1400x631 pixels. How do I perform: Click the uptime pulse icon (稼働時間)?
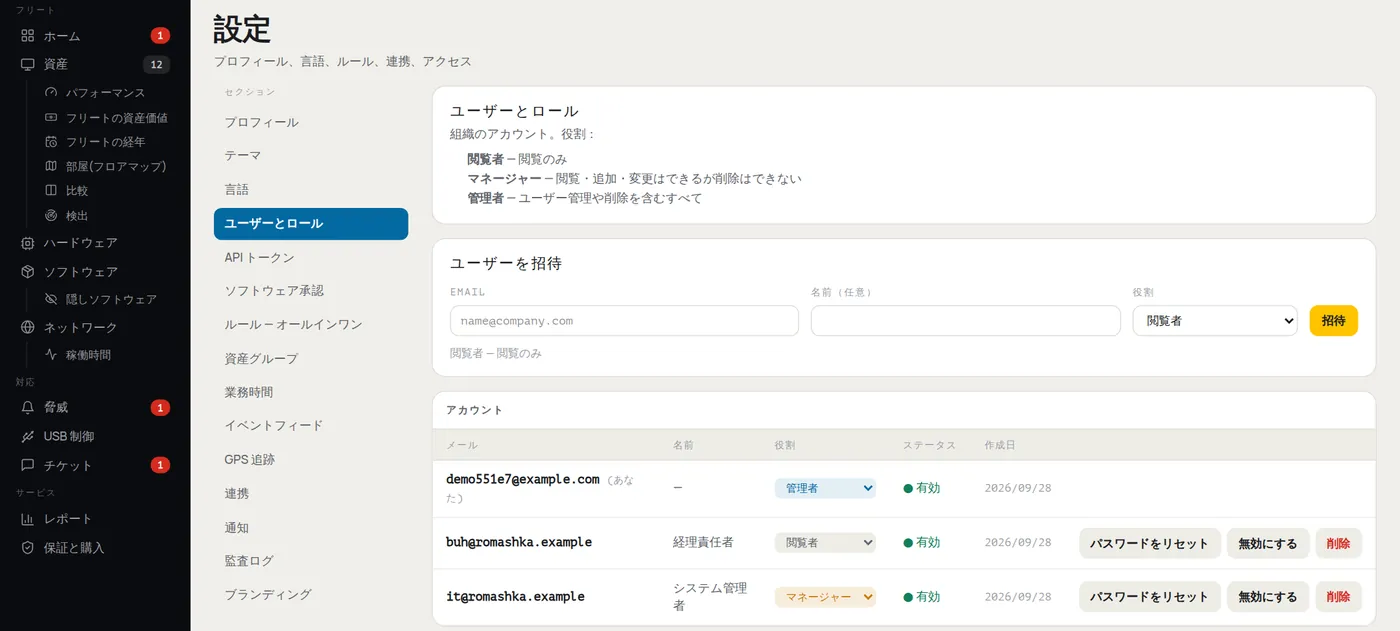[52, 354]
